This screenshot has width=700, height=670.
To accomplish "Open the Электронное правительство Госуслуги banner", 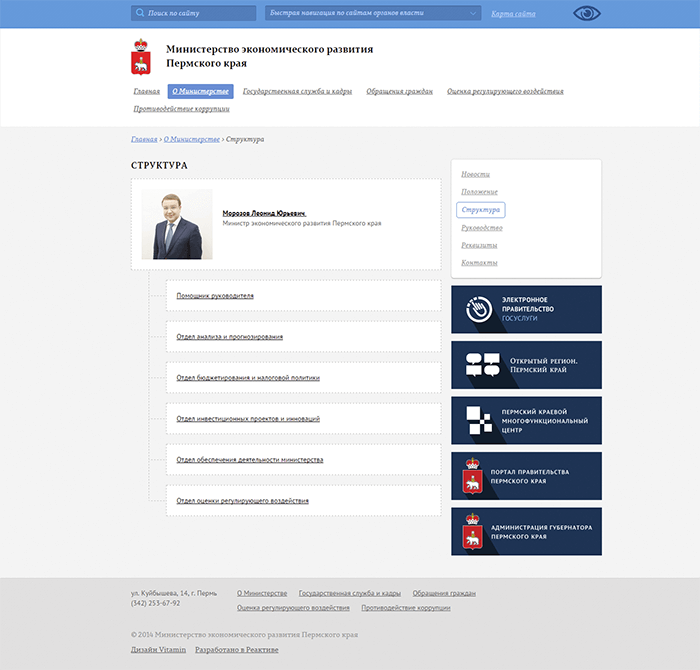I will (526, 309).
